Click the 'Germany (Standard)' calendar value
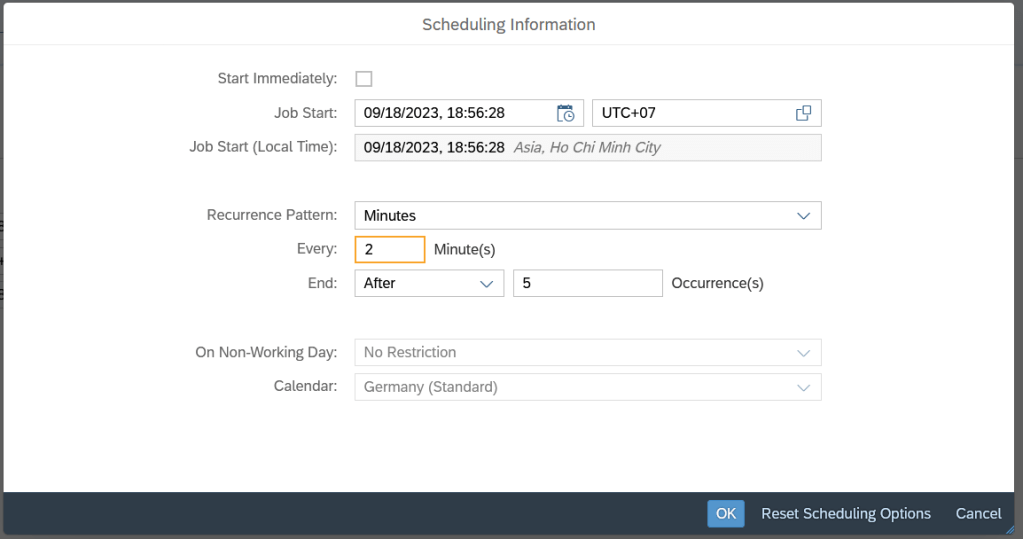The image size is (1023, 539). (430, 387)
